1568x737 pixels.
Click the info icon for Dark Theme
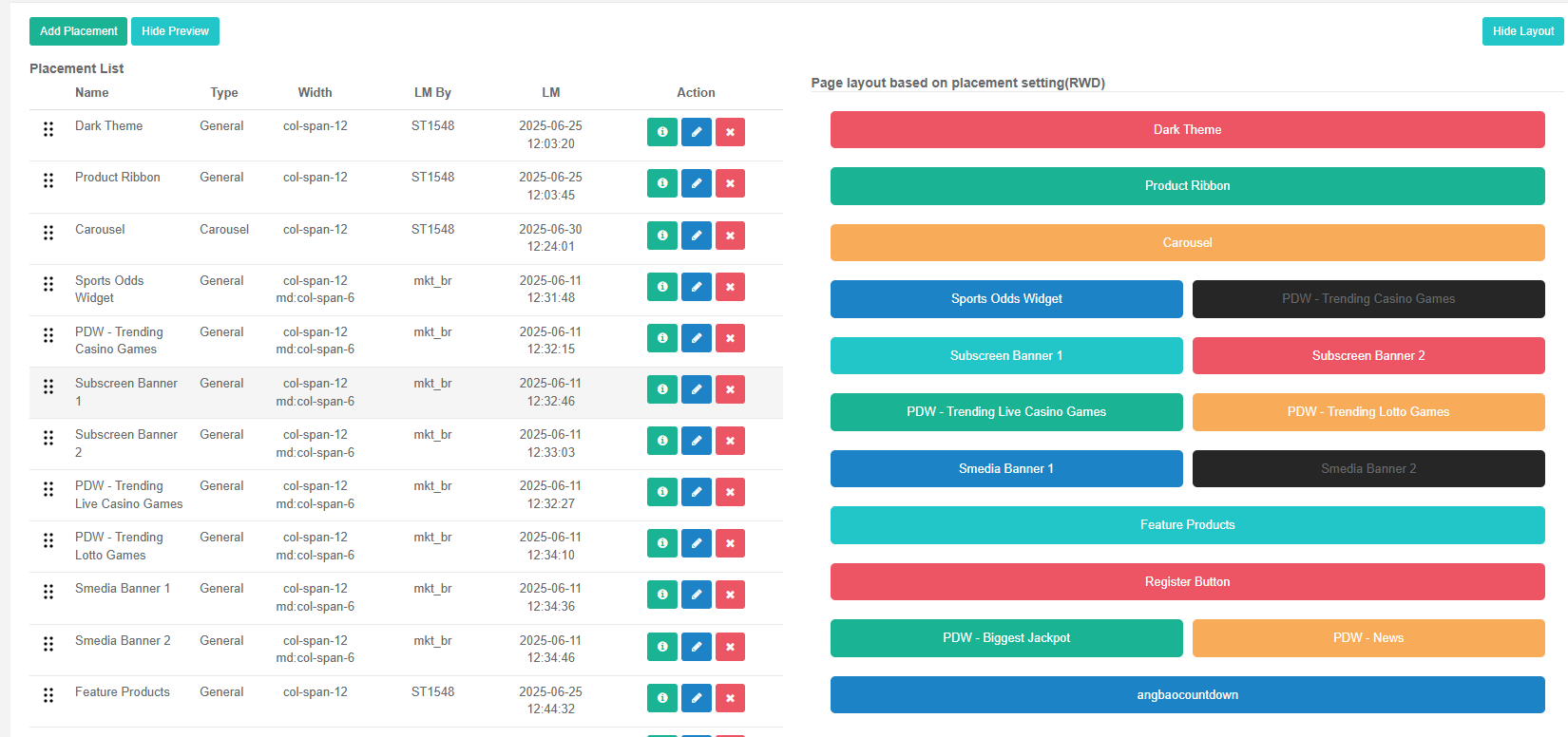[x=661, y=132]
